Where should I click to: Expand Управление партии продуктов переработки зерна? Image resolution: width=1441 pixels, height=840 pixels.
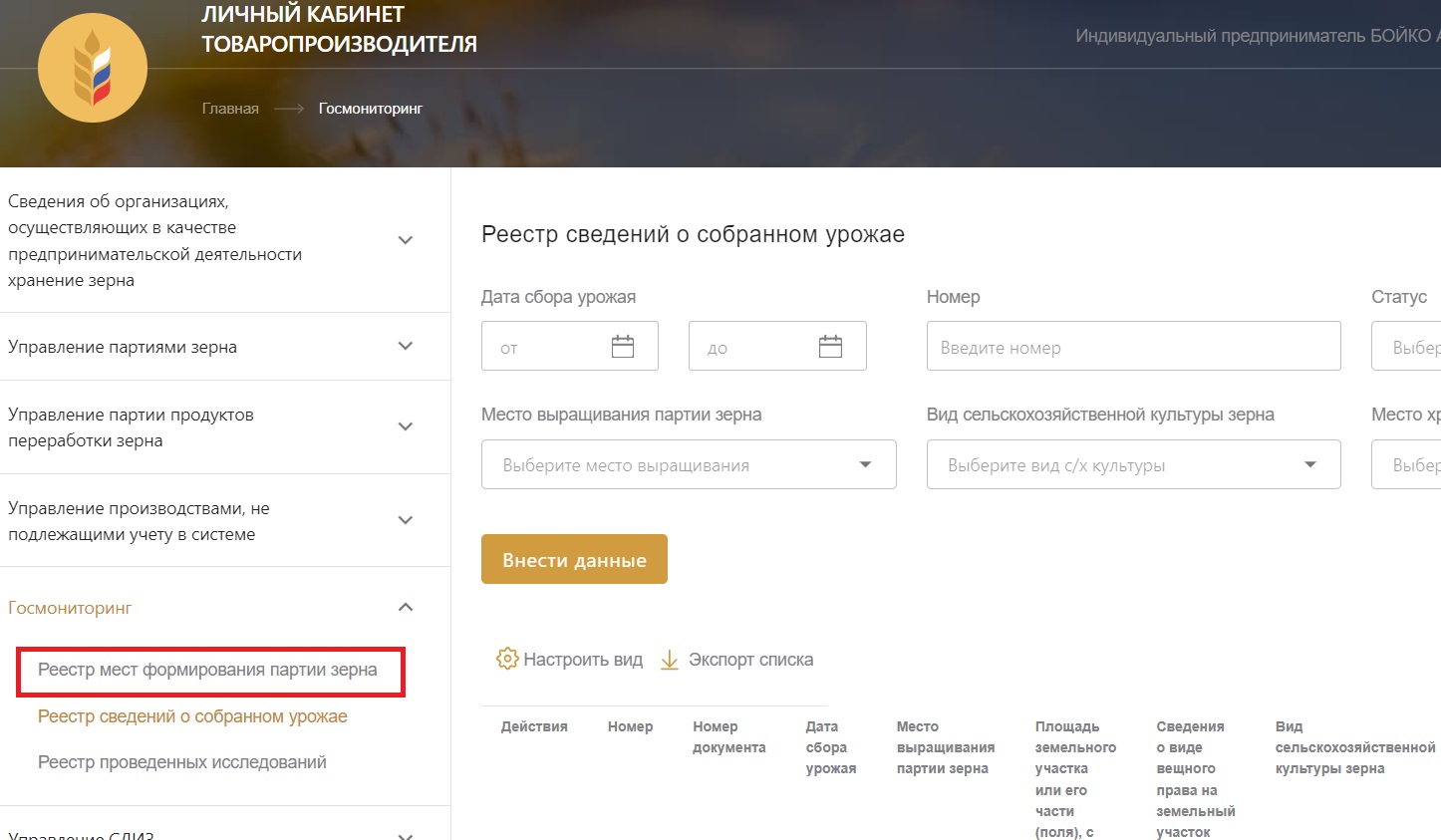406,426
